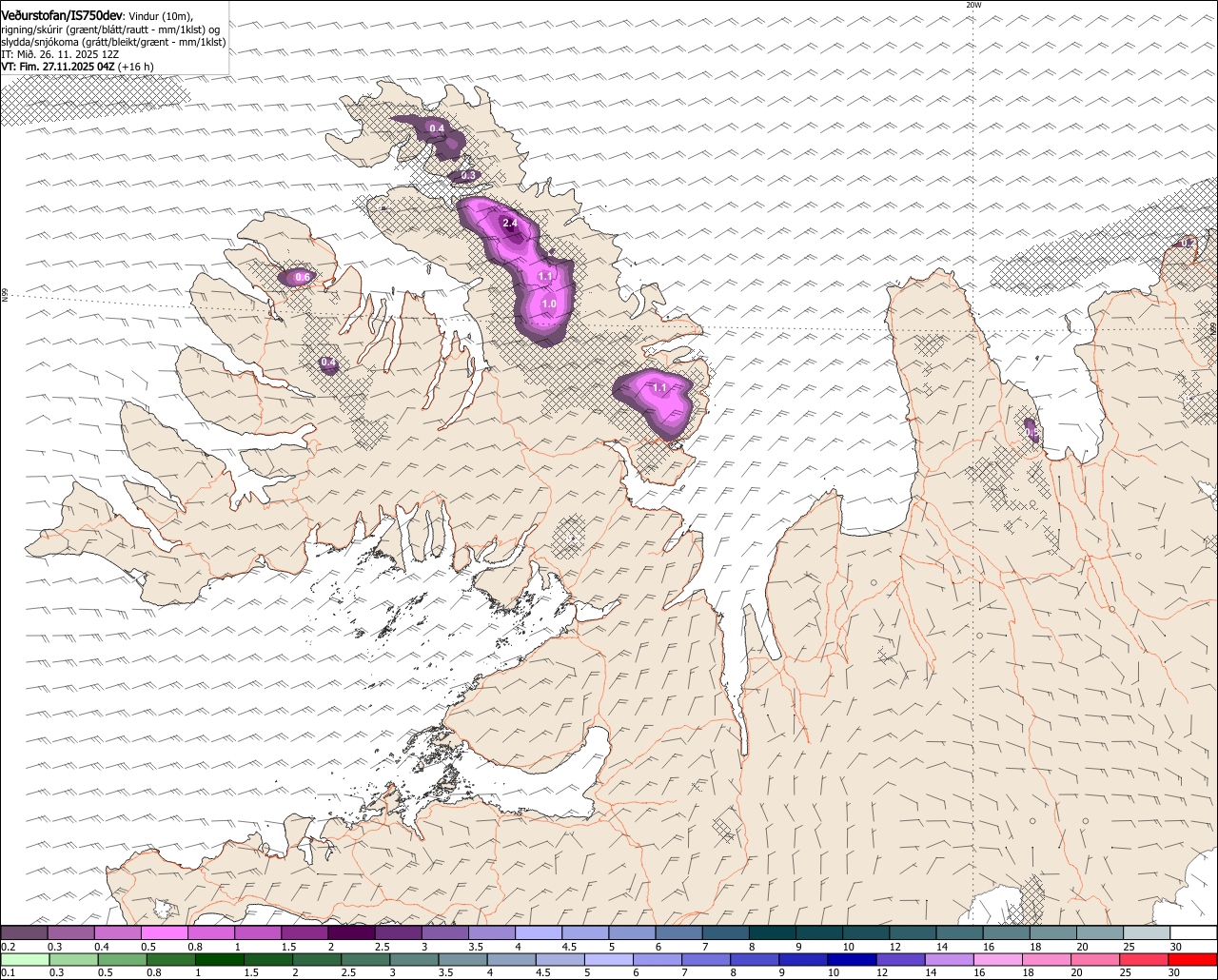1218x980 pixels.
Task: Select deep blue rain swatch starting at 10
Action: (x=853, y=960)
